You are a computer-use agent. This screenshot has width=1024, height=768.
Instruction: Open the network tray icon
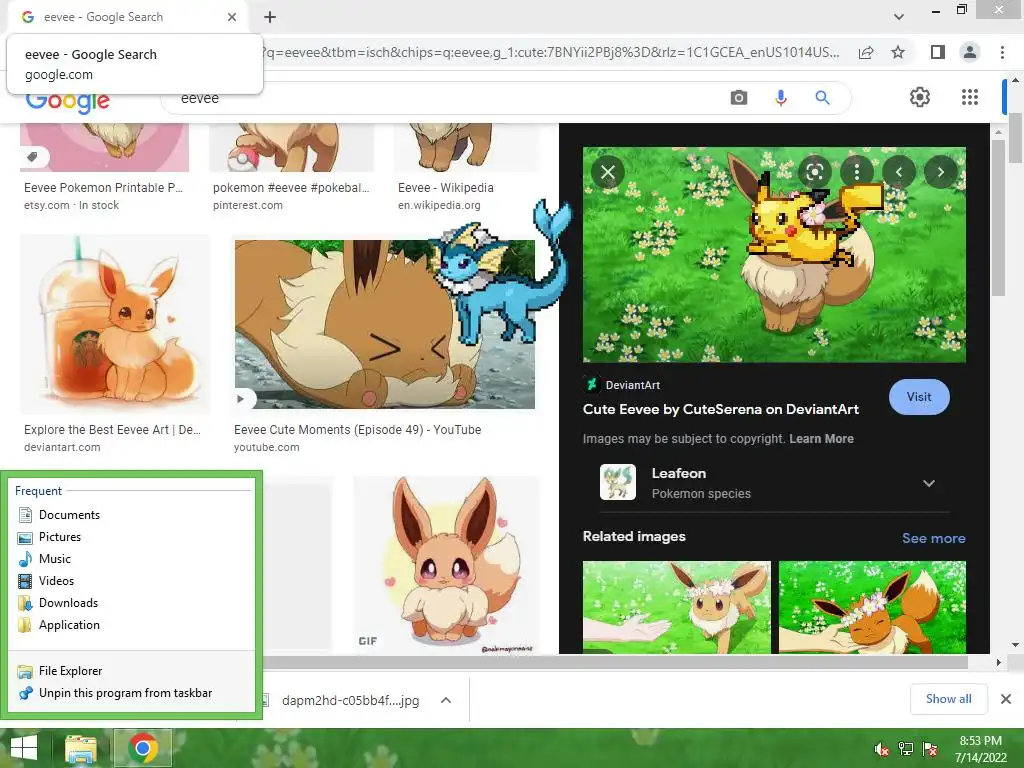[x=906, y=749]
